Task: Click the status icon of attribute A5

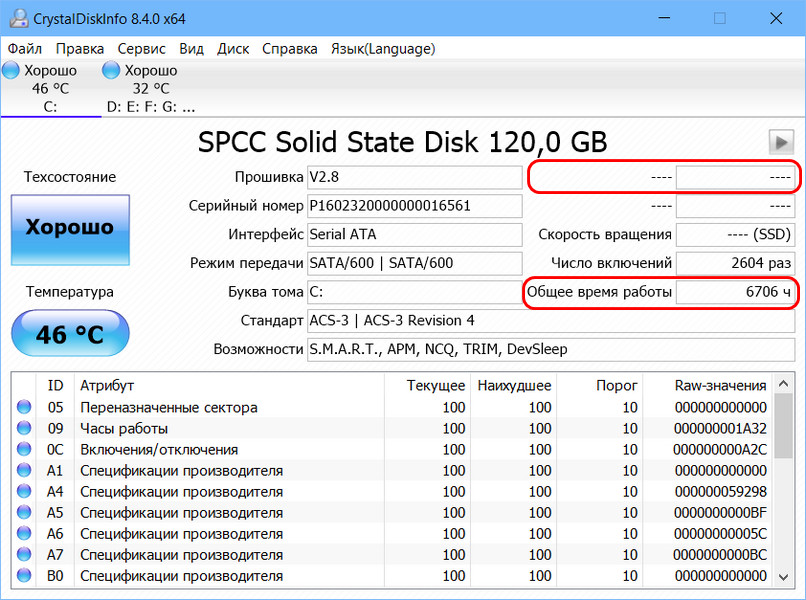Action: pos(24,513)
